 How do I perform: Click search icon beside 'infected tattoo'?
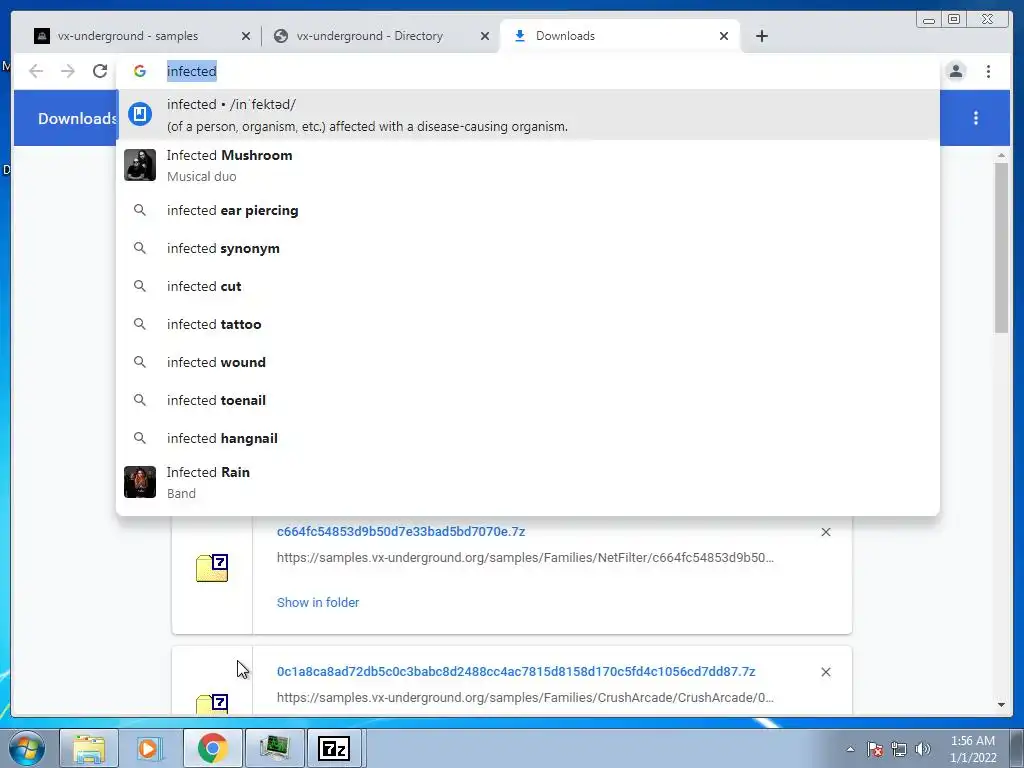pyautogui.click(x=140, y=324)
